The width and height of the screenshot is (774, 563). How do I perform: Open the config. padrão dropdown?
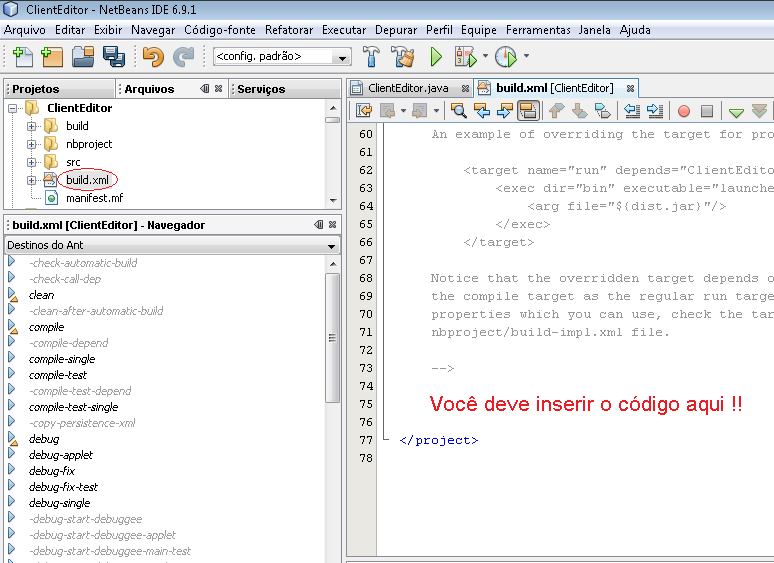click(x=342, y=57)
